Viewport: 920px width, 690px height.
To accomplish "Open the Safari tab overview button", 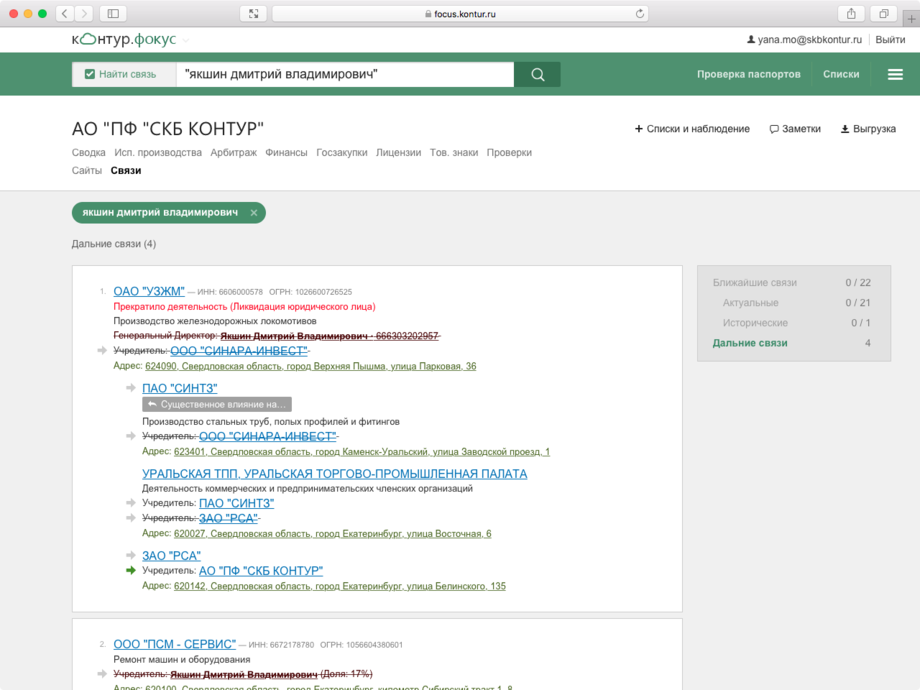I will [884, 13].
